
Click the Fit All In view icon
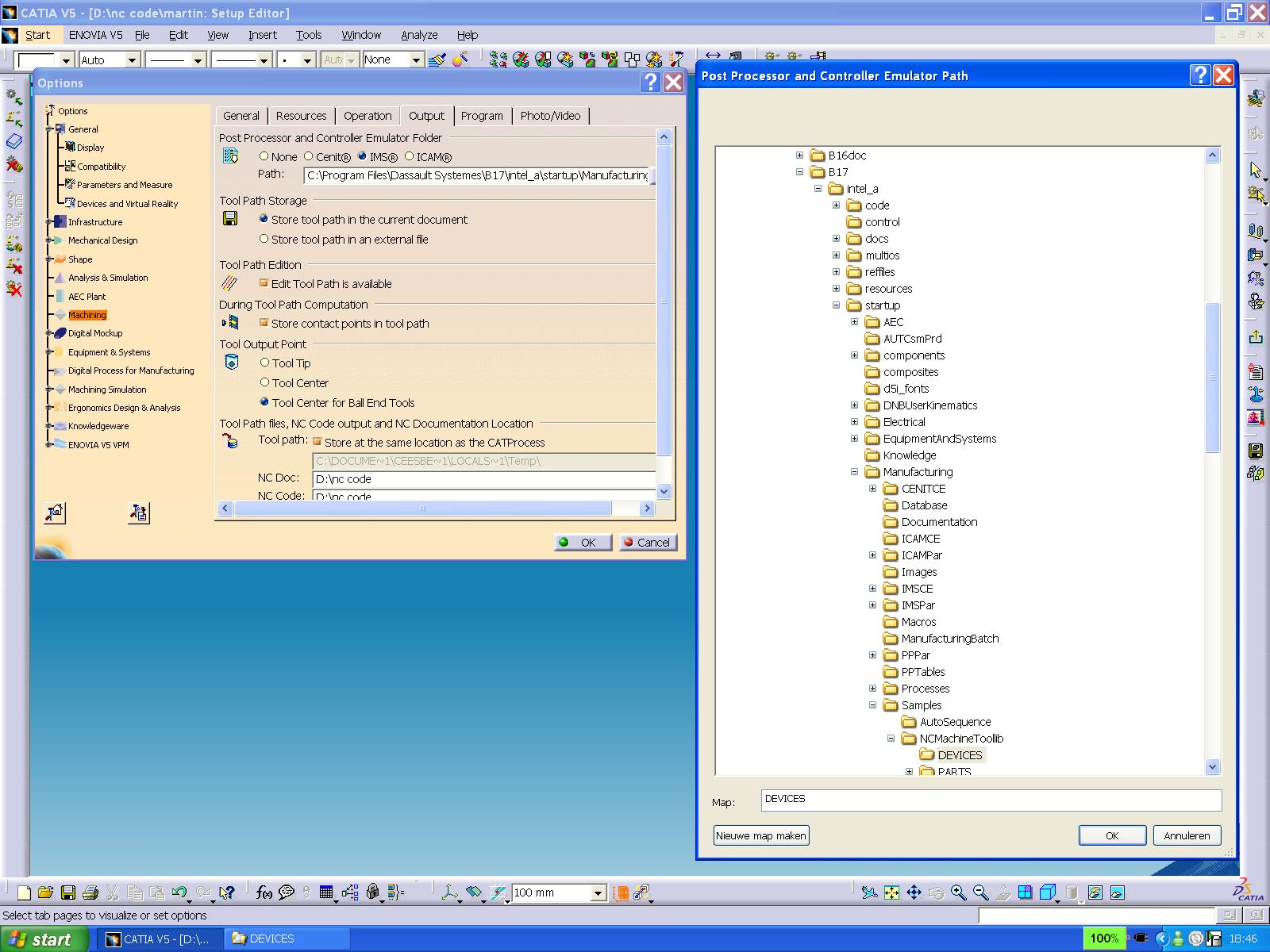[891, 892]
